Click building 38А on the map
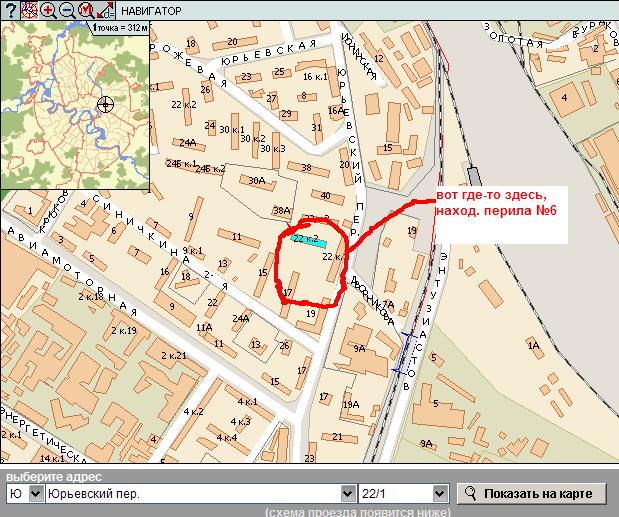 point(282,211)
